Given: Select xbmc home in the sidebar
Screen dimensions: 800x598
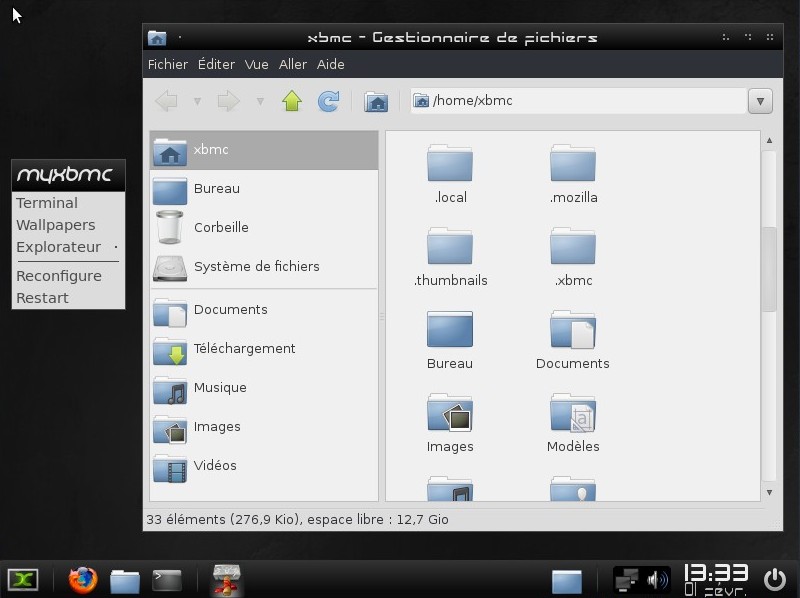Looking at the screenshot, I should coord(264,150).
